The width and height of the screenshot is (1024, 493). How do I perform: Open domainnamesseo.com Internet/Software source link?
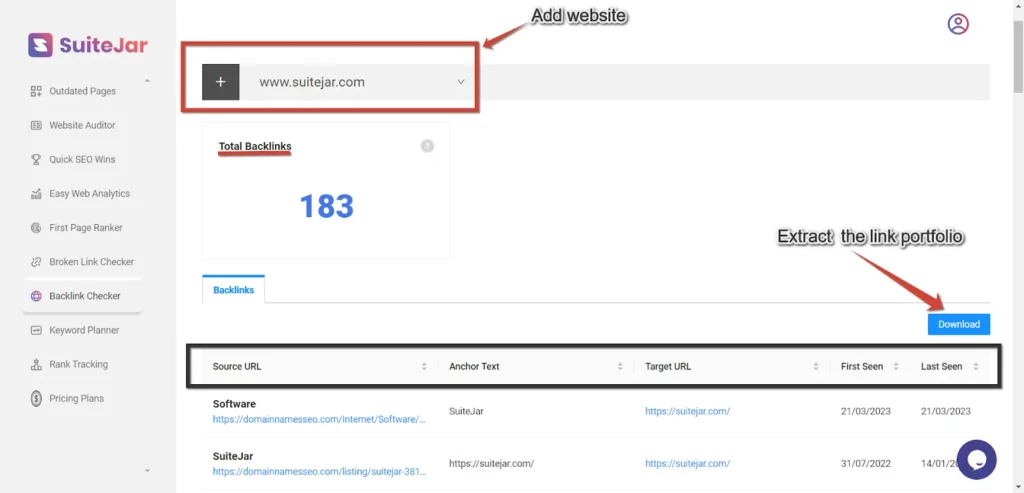click(x=319, y=419)
